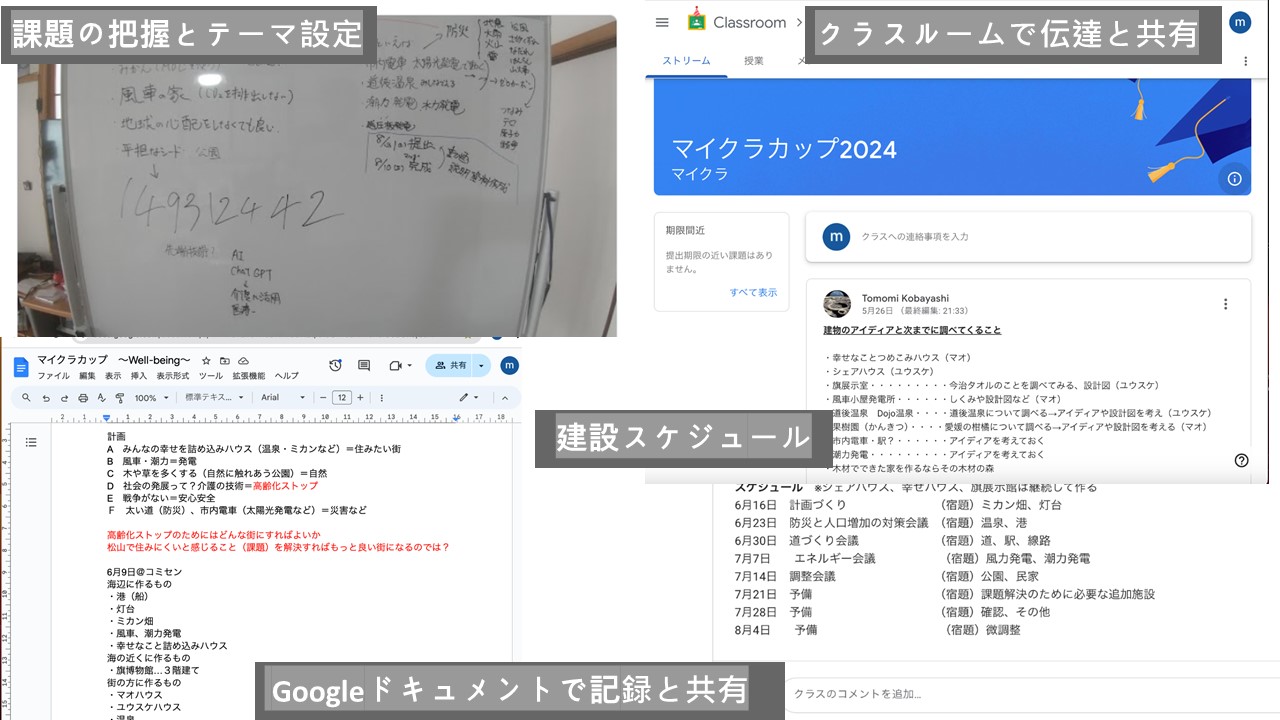Image resolution: width=1280 pixels, height=720 pixels.
Task: Open the 表示形式 menu
Action: point(172,376)
